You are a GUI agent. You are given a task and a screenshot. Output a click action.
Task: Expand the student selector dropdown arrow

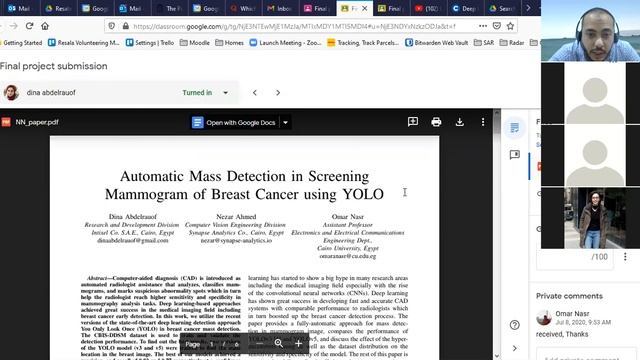tap(225, 93)
